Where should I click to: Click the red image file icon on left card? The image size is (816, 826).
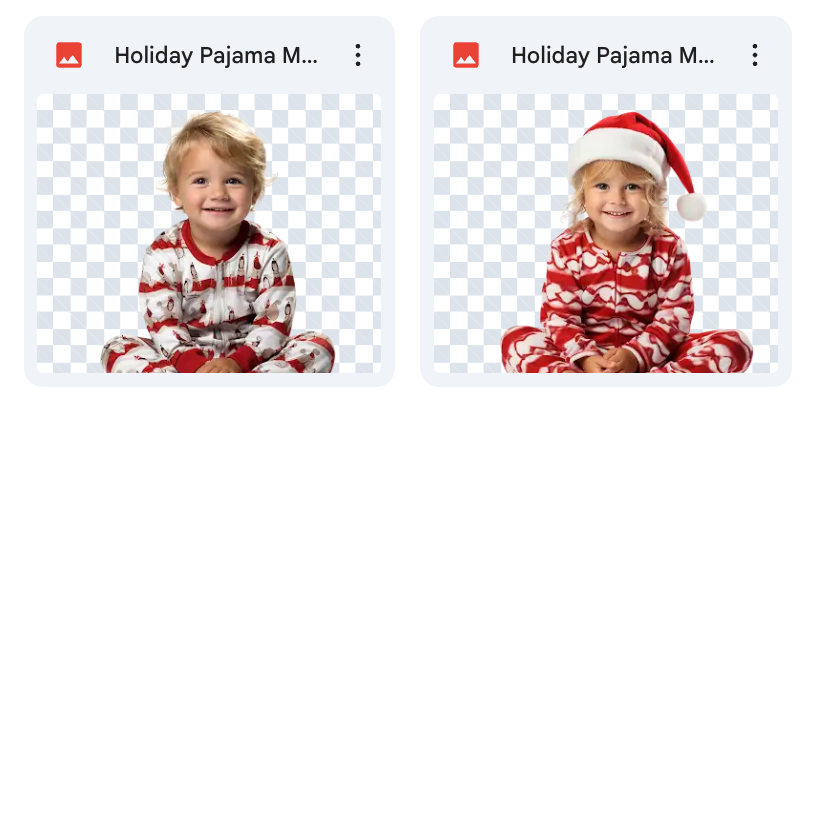(x=69, y=55)
